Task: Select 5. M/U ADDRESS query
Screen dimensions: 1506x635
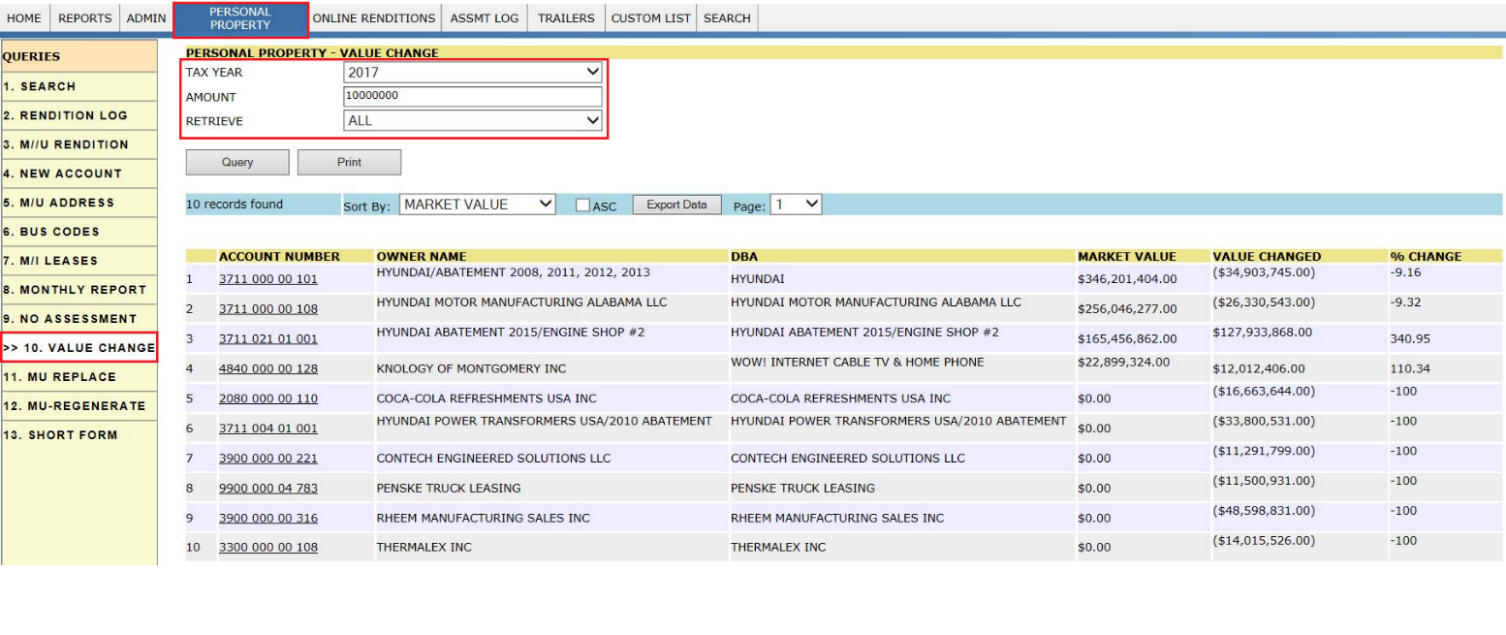Action: pos(79,203)
